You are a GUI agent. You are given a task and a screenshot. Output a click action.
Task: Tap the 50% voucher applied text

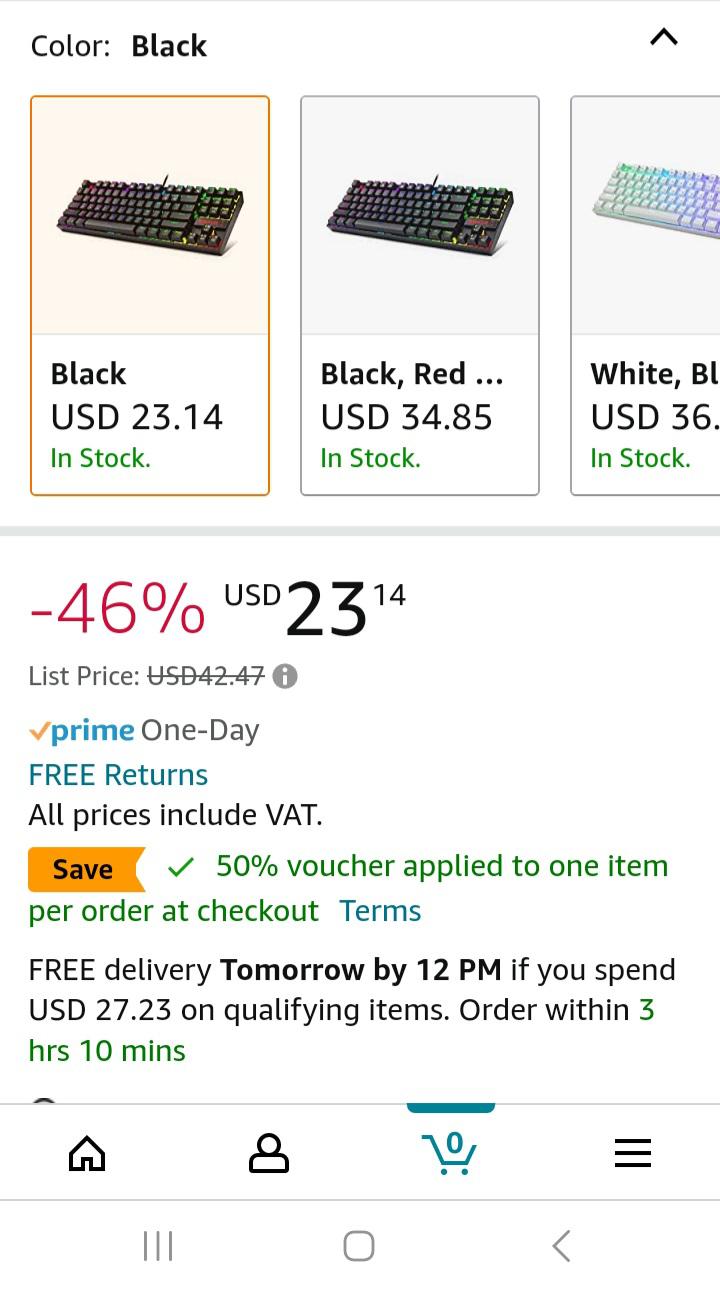tap(441, 866)
